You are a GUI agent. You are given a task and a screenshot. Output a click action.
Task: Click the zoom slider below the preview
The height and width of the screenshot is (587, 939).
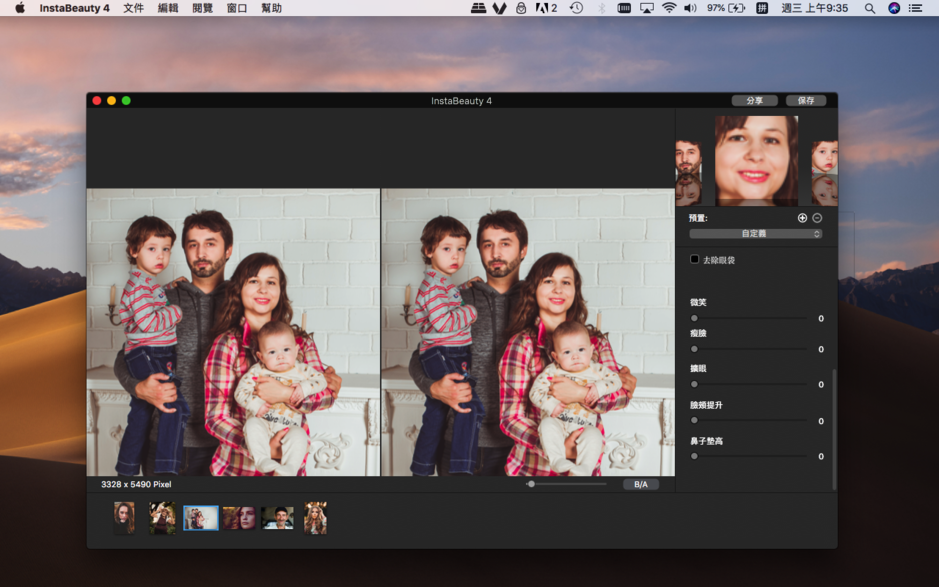(x=530, y=483)
